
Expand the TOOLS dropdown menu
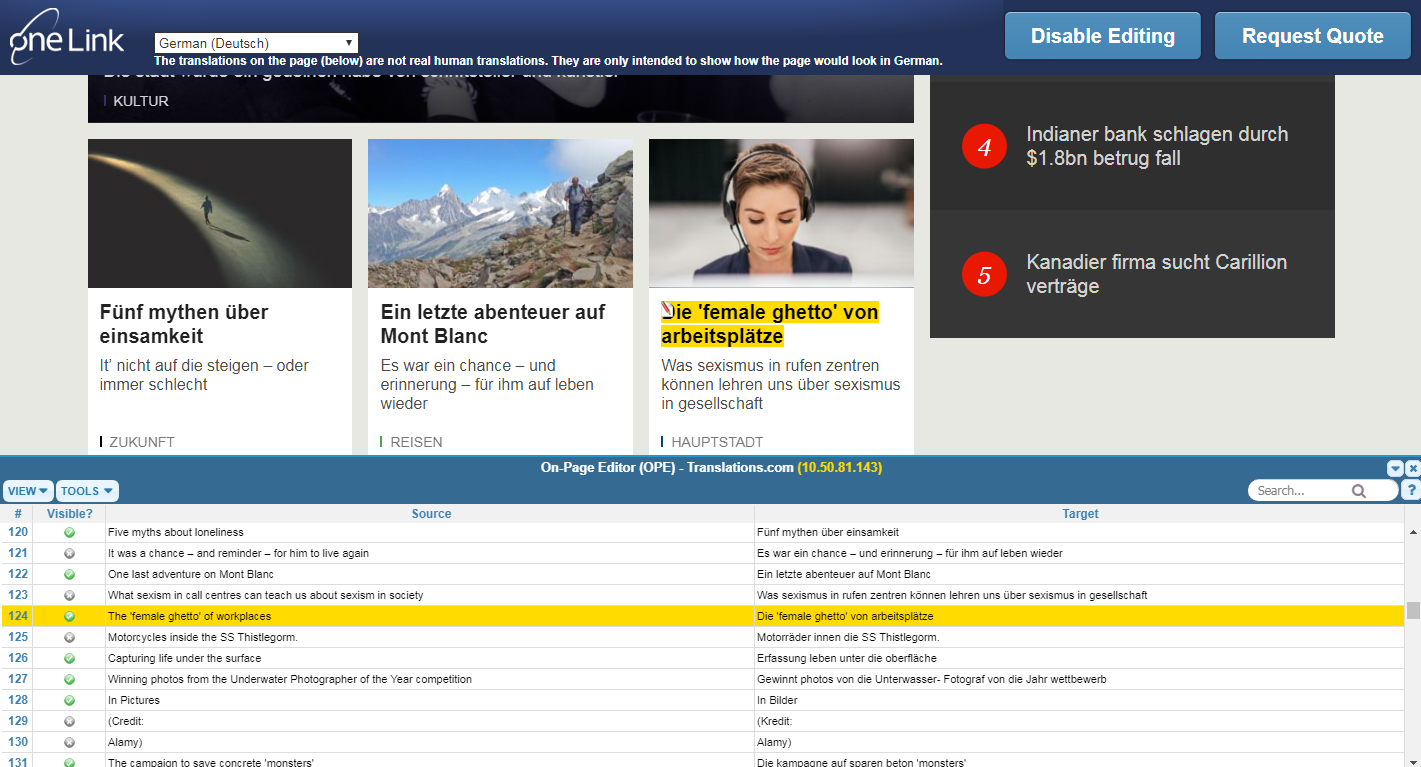tap(87, 491)
